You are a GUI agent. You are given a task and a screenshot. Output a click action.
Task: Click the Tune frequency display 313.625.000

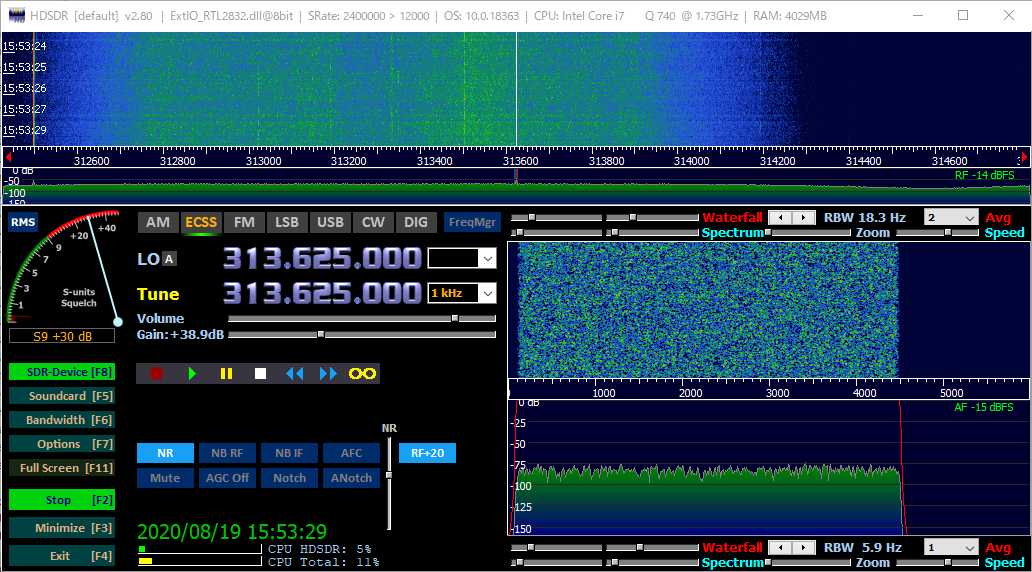pos(322,294)
